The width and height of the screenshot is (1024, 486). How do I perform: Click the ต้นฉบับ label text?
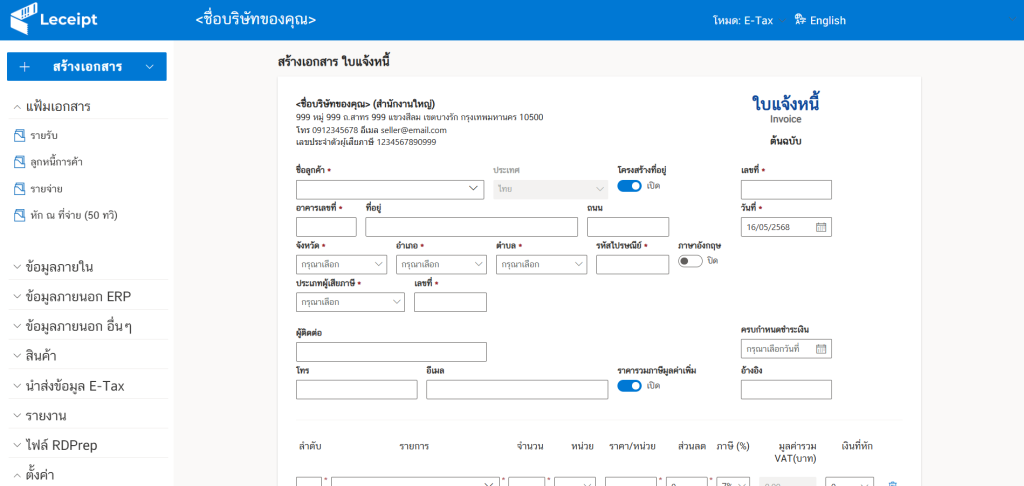786,141
